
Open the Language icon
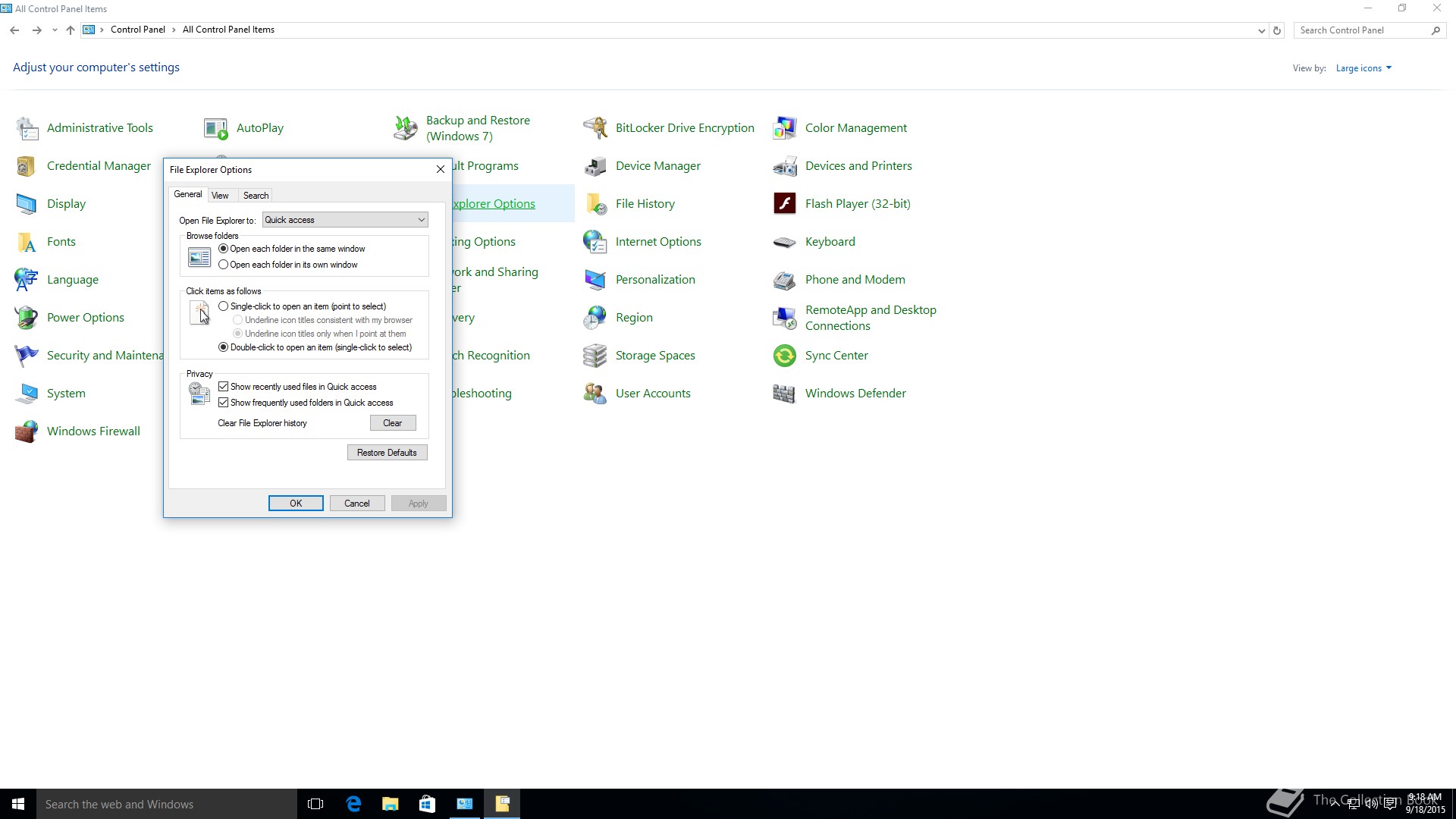click(27, 280)
